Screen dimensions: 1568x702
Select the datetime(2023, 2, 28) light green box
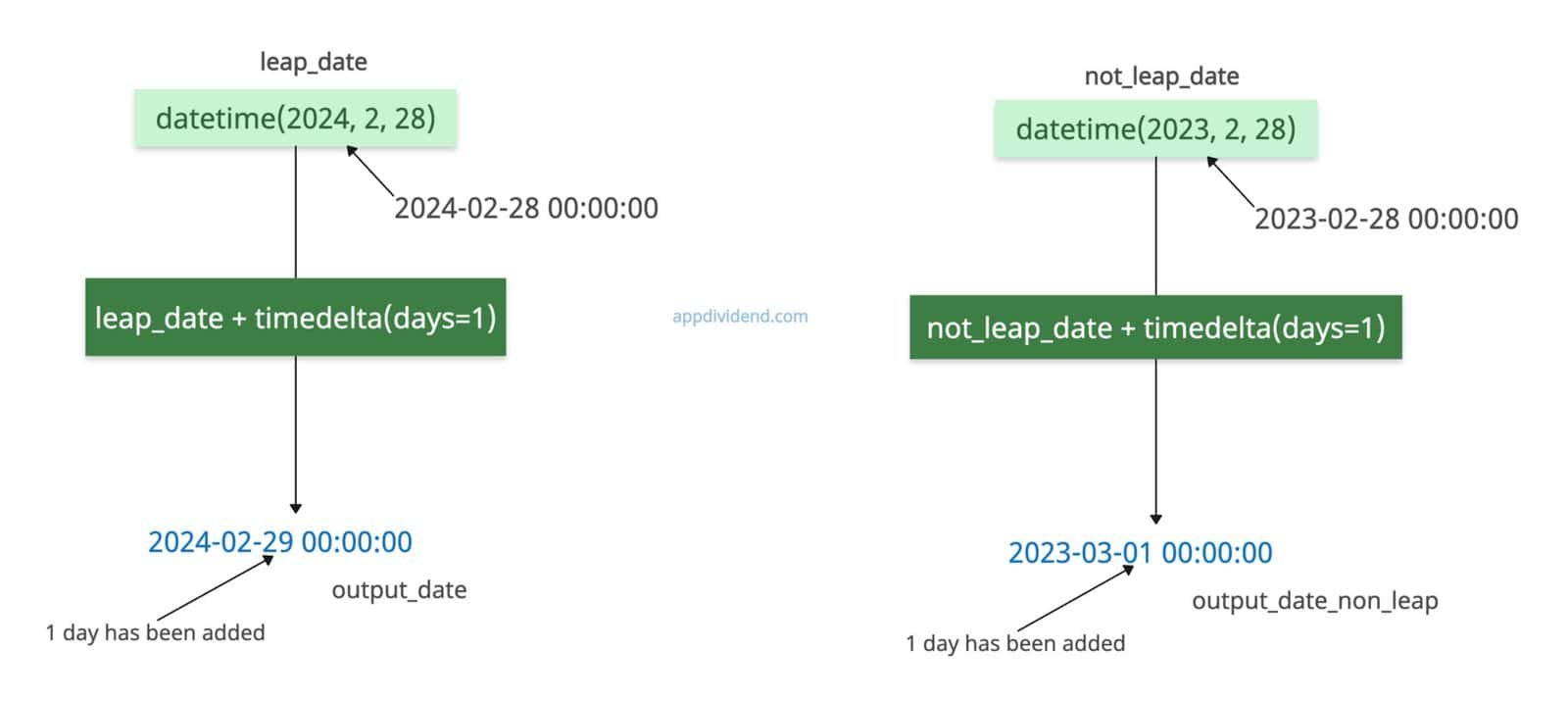pyautogui.click(x=1155, y=129)
